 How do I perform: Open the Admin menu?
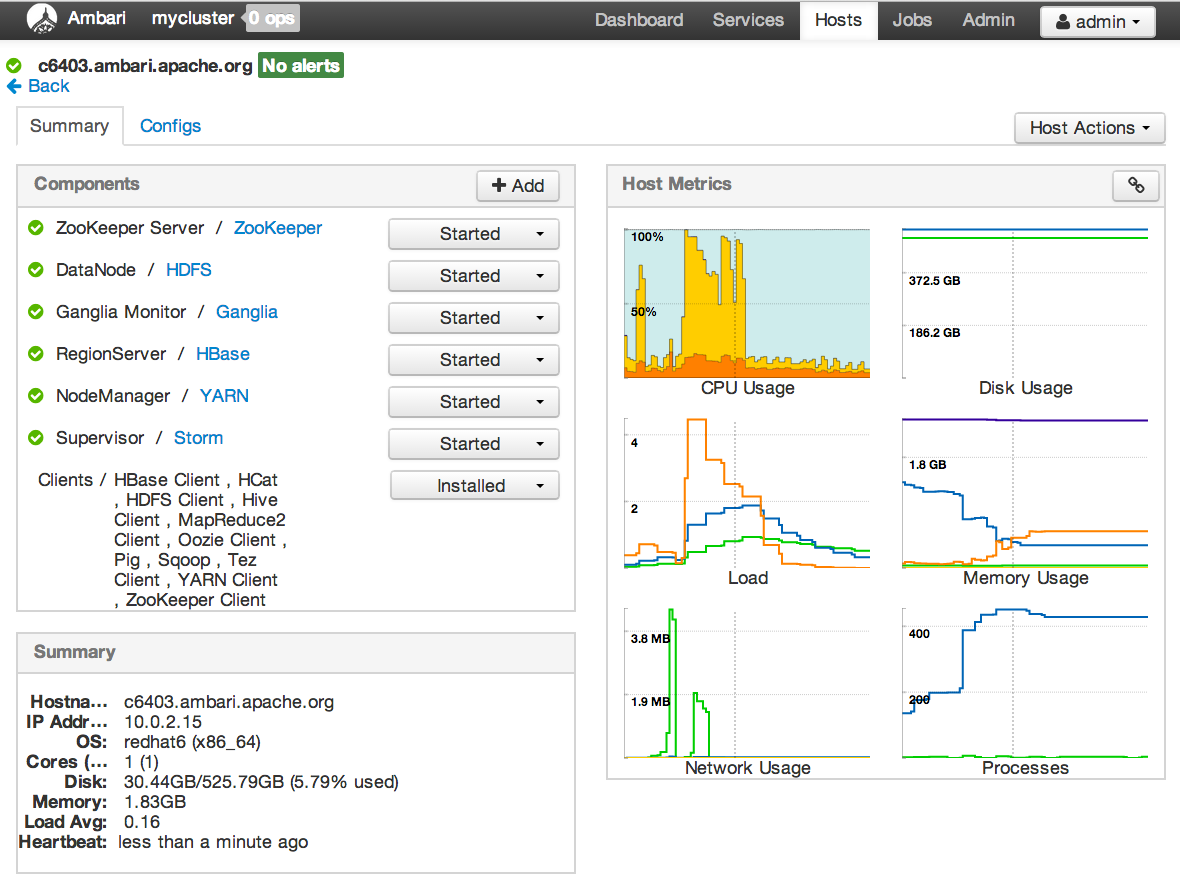(988, 20)
